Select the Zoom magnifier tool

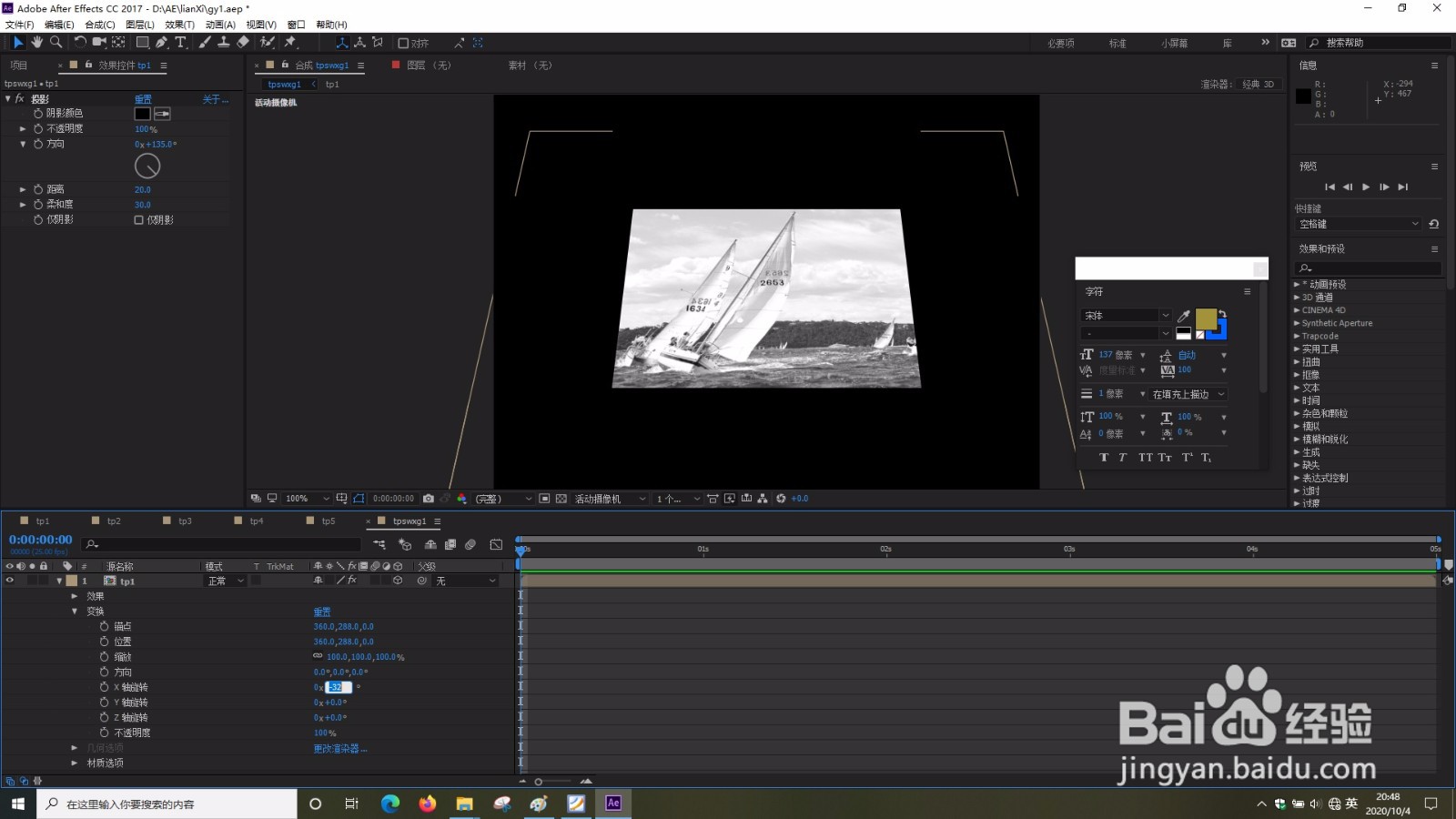(56, 43)
